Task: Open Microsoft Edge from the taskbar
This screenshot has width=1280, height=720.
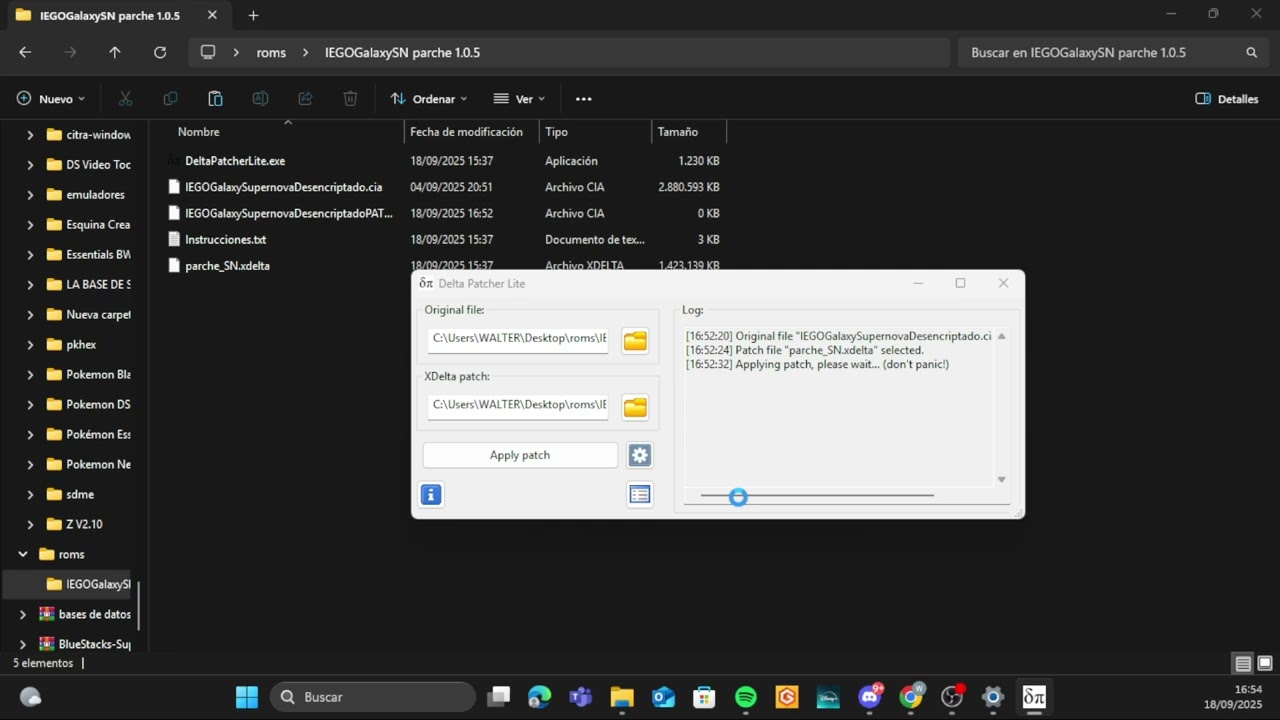Action: (539, 697)
